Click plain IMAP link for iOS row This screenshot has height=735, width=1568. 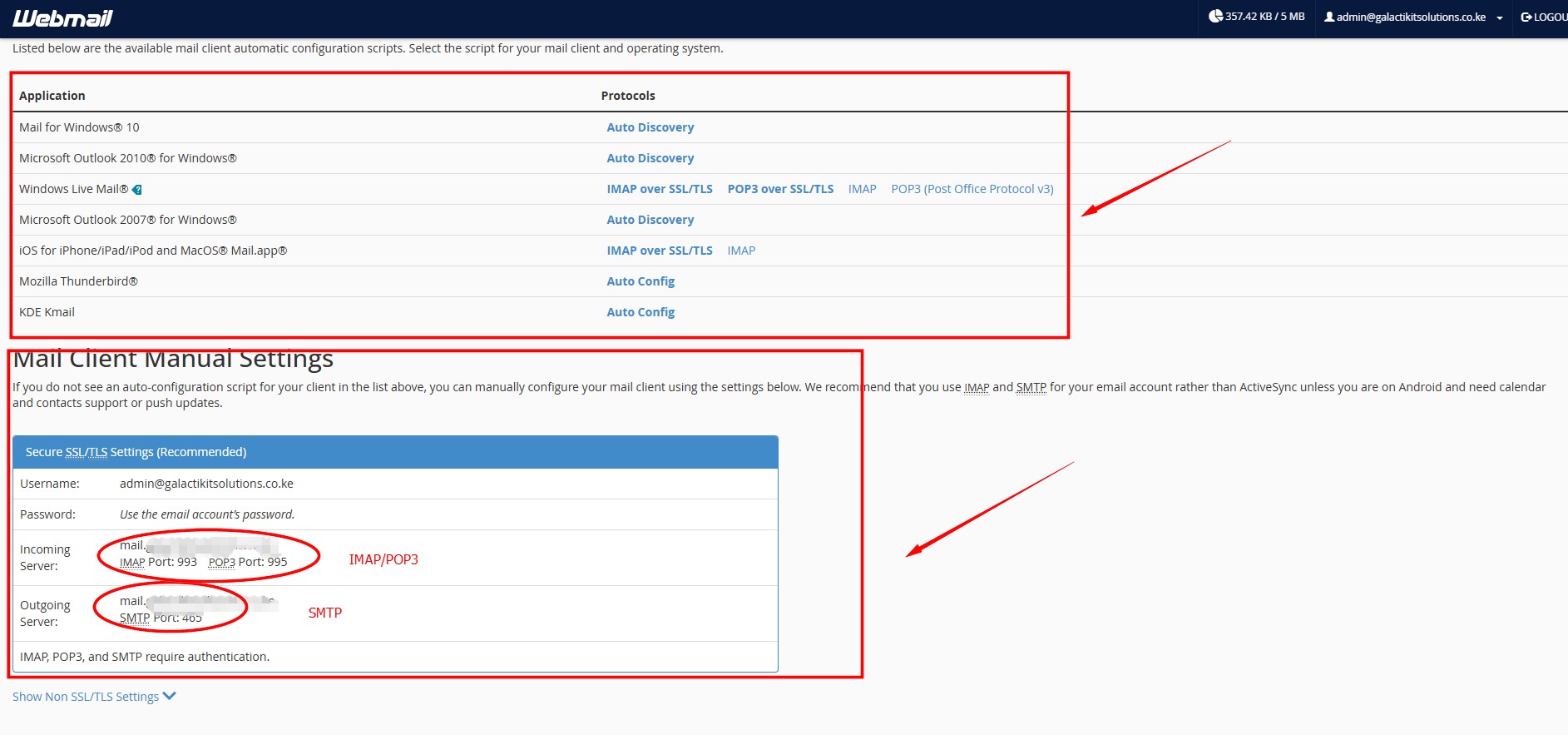(x=740, y=251)
